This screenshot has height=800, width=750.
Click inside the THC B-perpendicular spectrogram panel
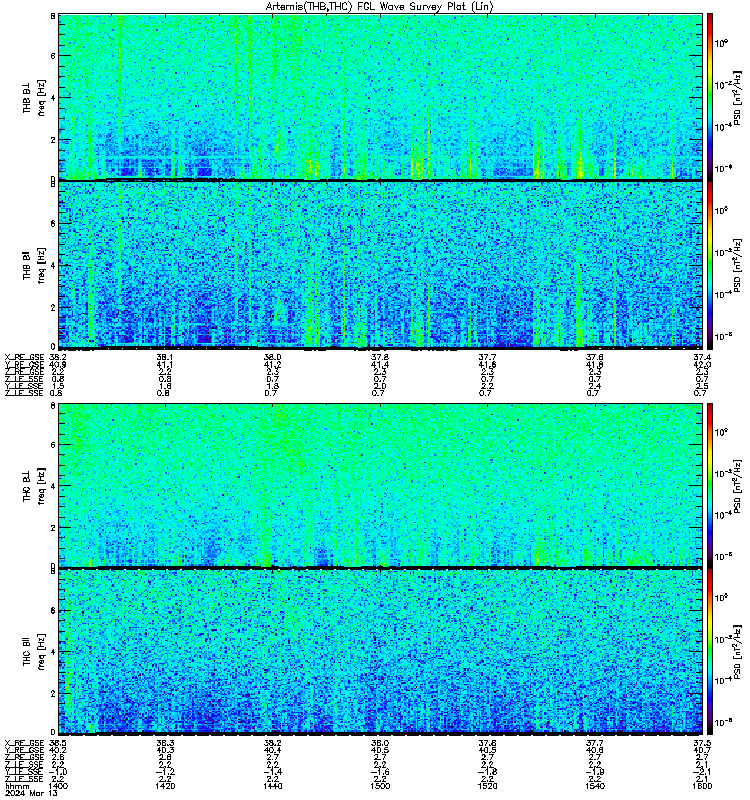pos(380,485)
